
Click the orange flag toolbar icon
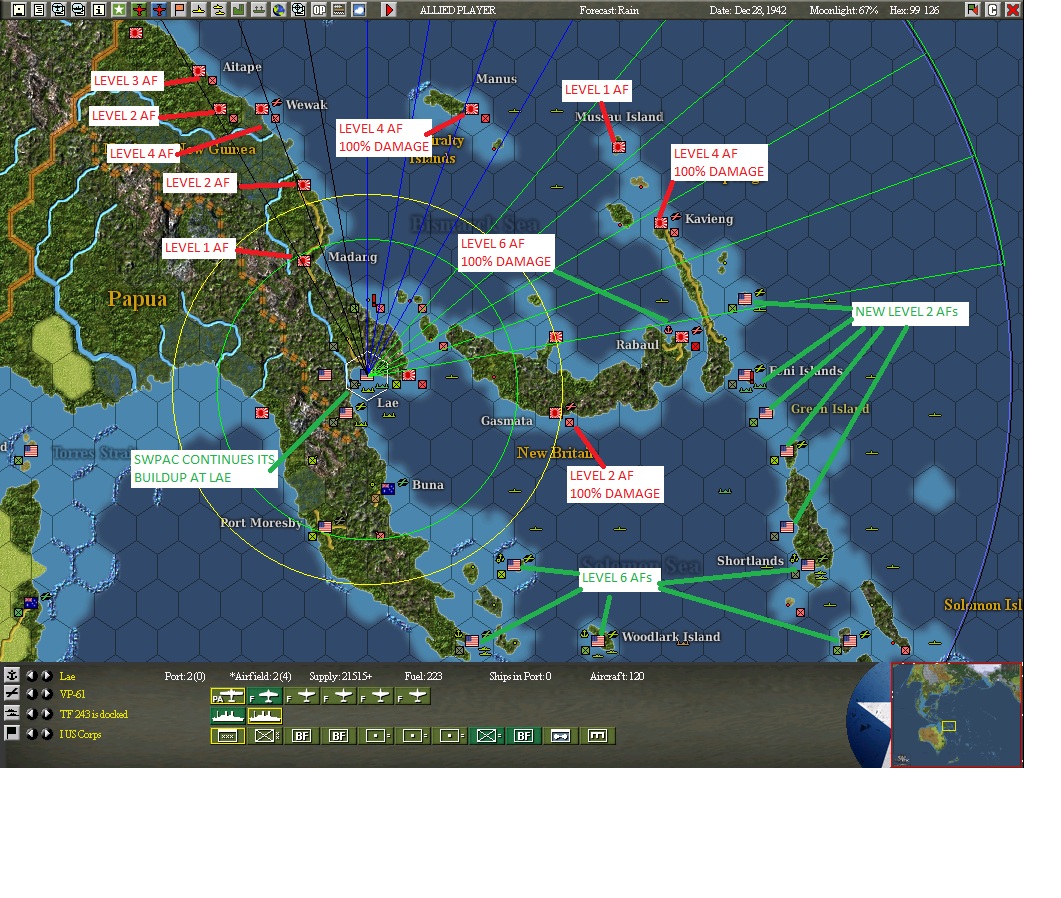pos(179,9)
